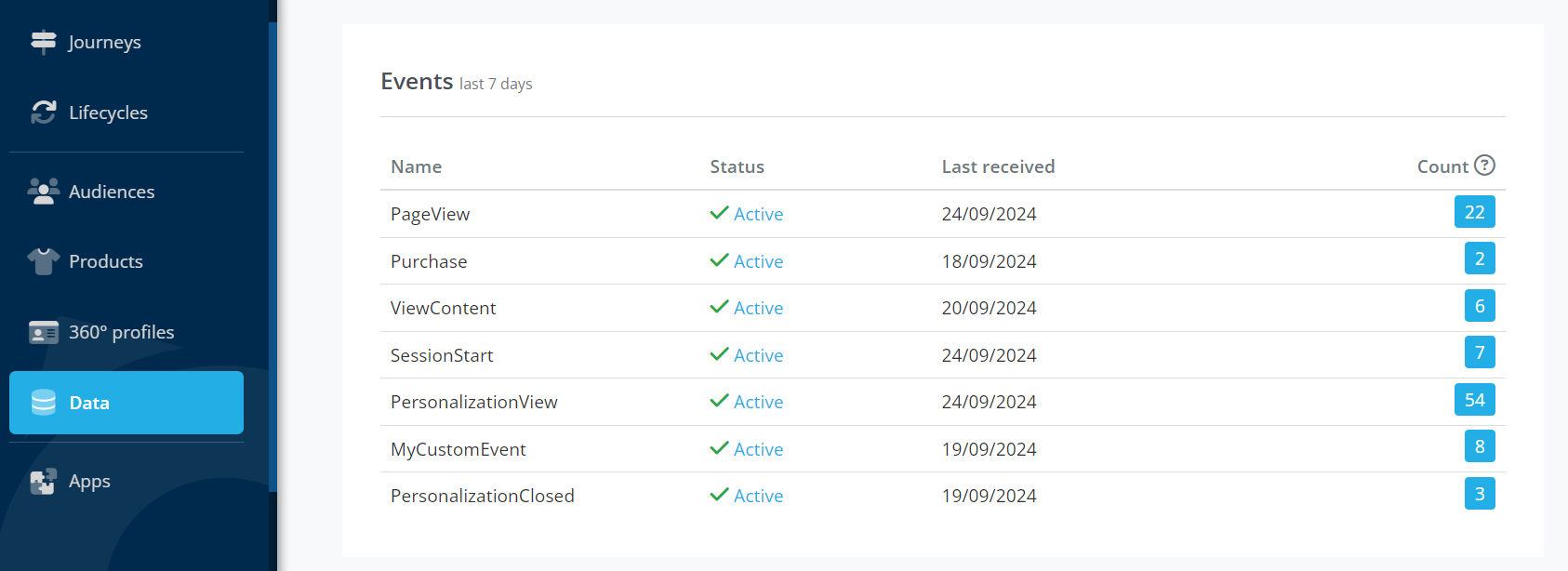Go to the Lifecycles section
Viewport: 1568px width, 571px height.
click(126, 113)
